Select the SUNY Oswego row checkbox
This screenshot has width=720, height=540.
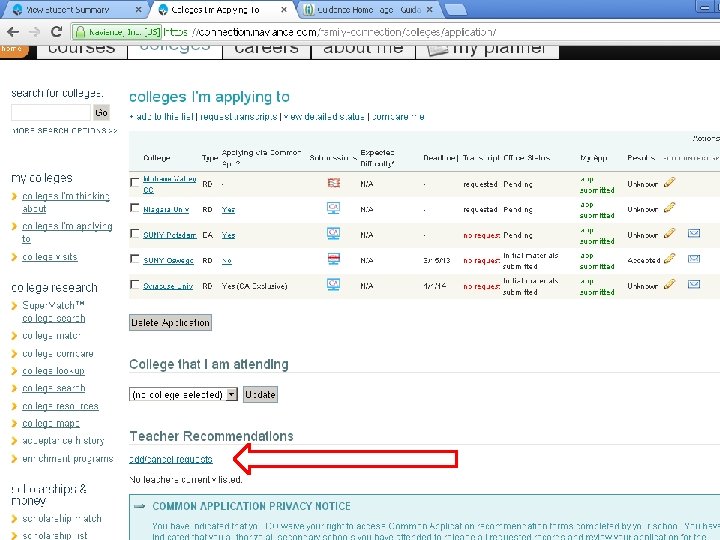135,259
